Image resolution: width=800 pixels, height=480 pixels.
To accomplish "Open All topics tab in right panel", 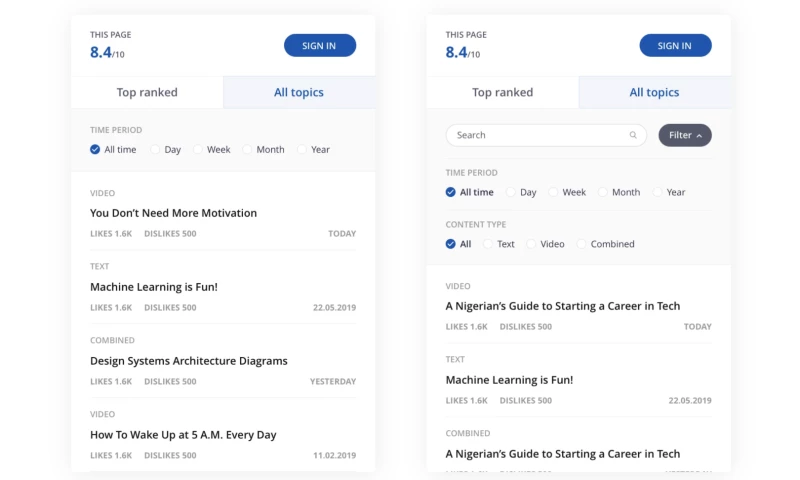I will coord(654,92).
